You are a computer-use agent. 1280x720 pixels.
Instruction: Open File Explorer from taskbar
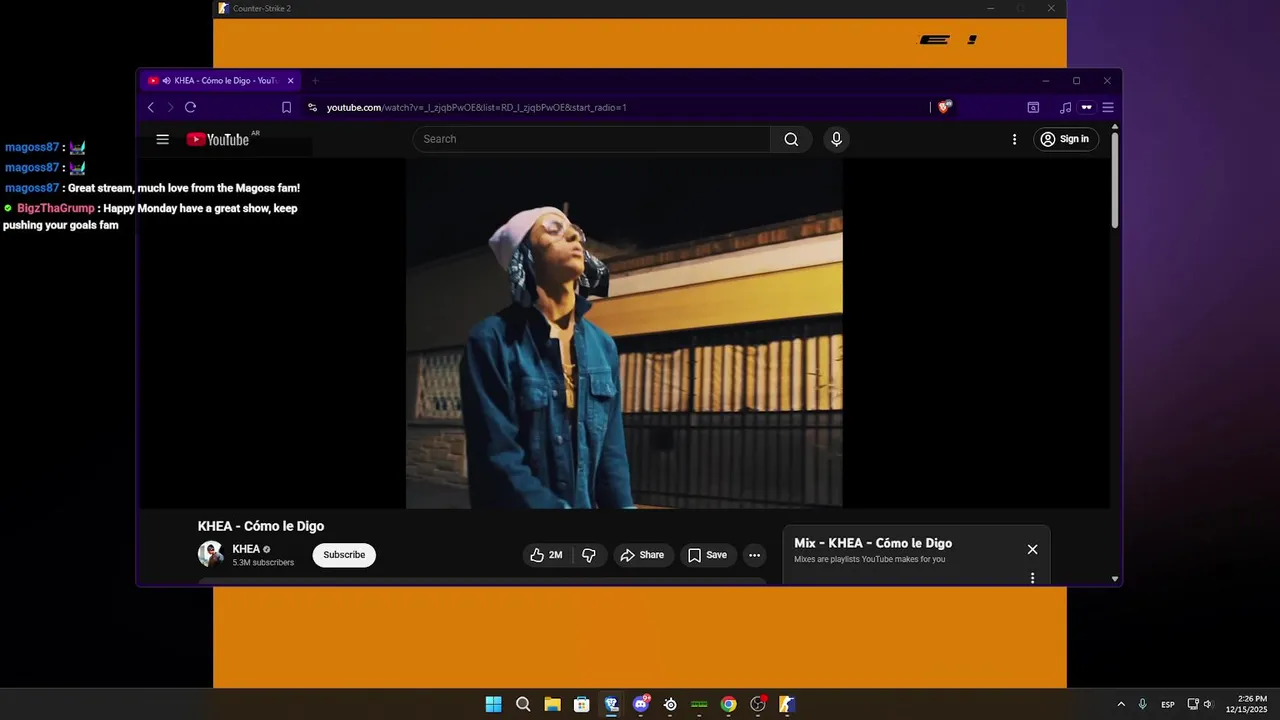pos(552,704)
